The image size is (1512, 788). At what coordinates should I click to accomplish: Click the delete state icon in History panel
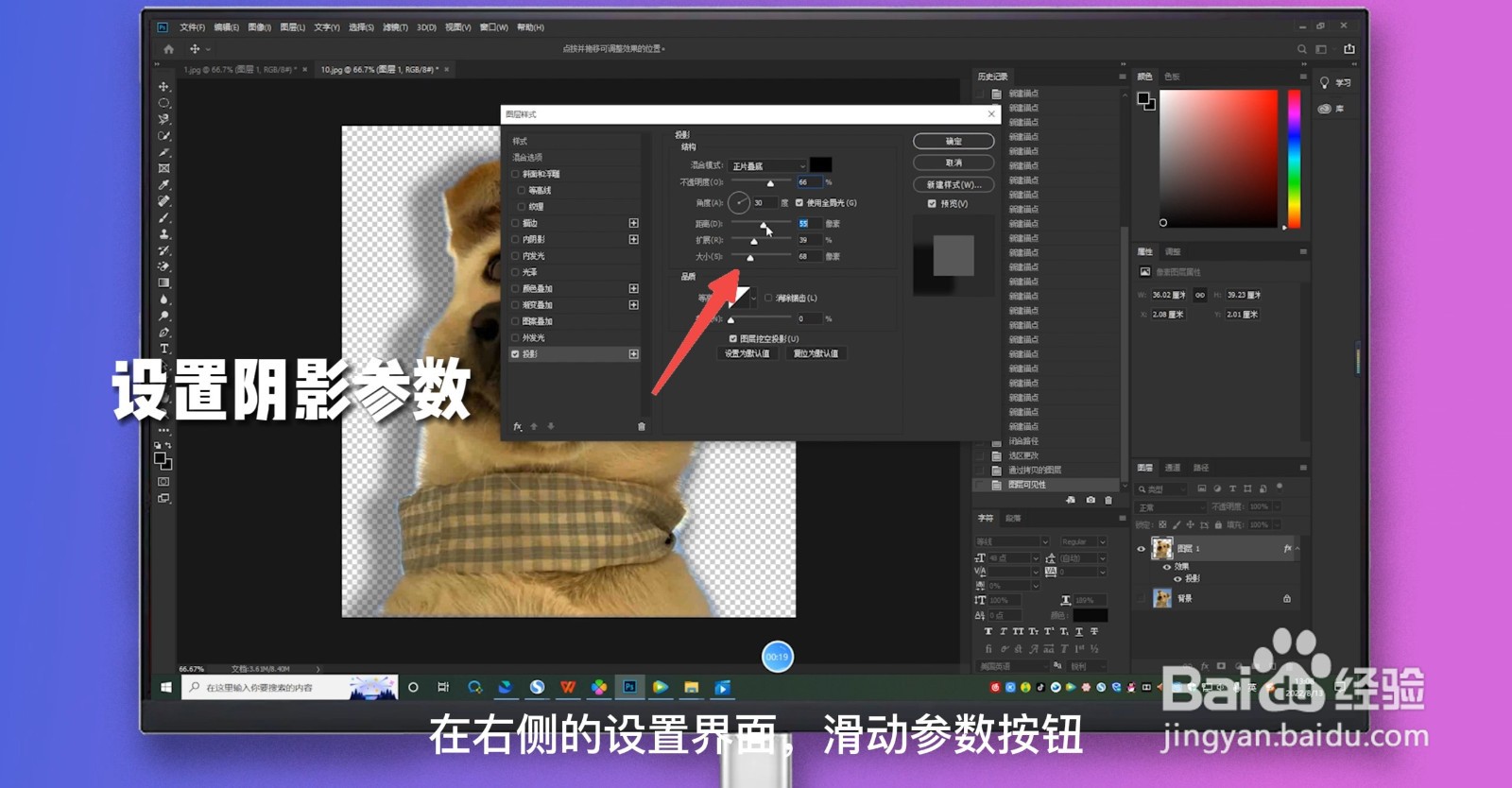[x=1108, y=500]
